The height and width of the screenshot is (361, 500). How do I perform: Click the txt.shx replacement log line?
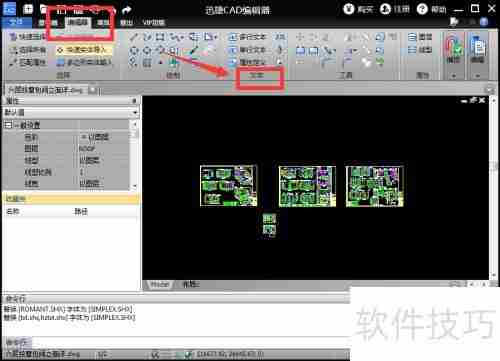tap(69, 317)
